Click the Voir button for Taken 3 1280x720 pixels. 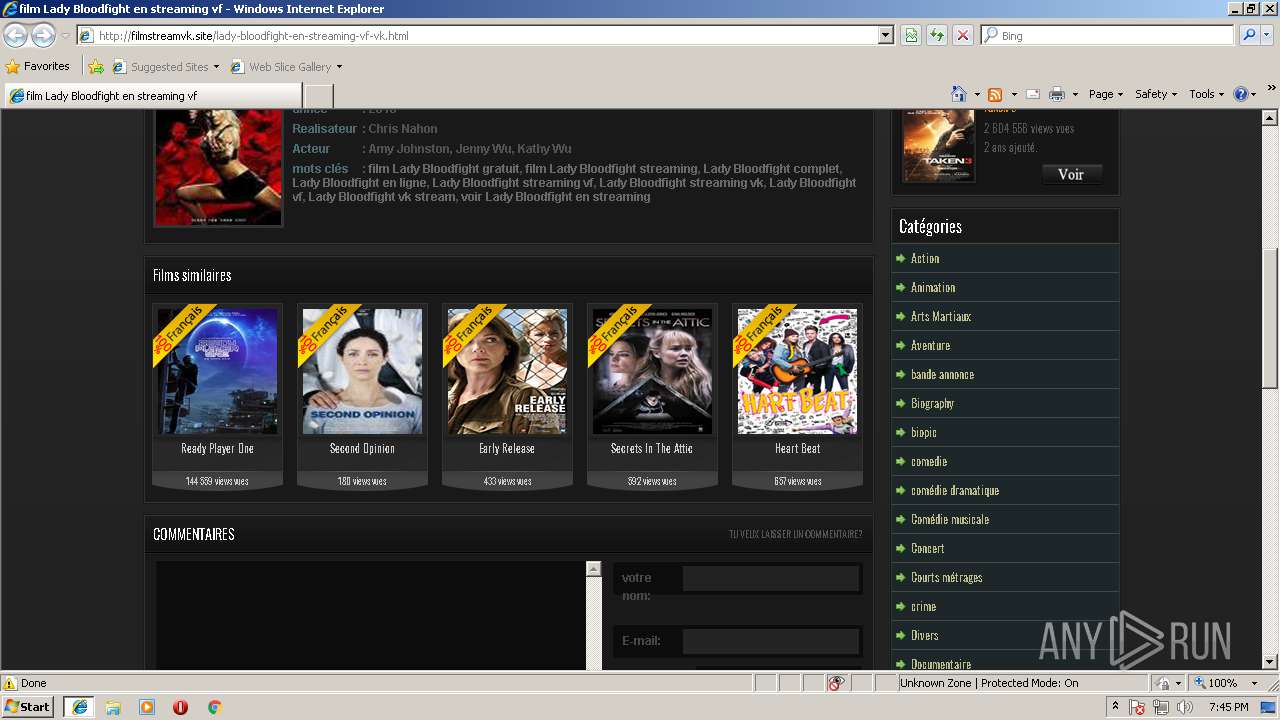[1071, 174]
